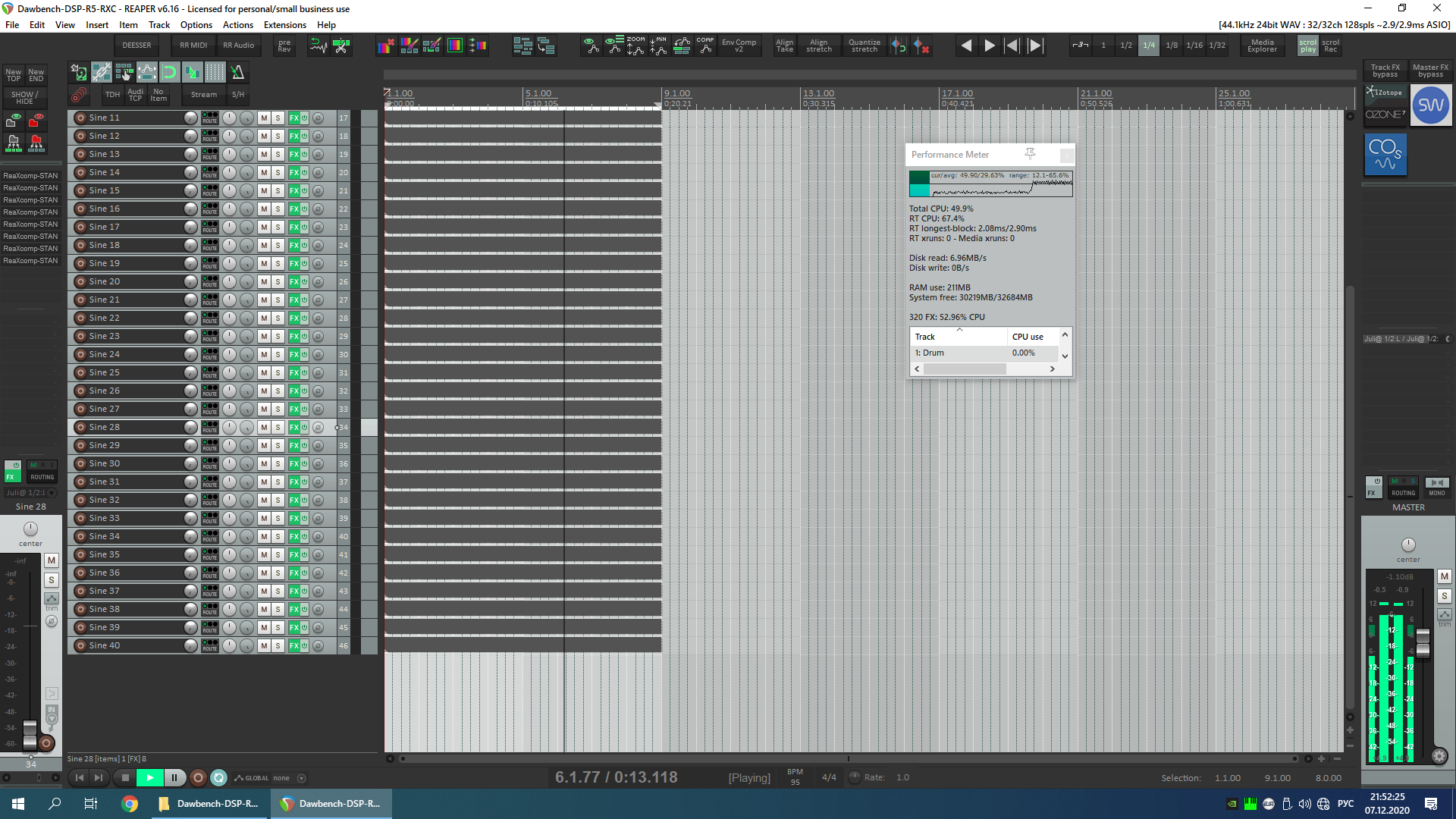Open global automation override dropdown
This screenshot has height=819, width=1456.
tap(301, 778)
